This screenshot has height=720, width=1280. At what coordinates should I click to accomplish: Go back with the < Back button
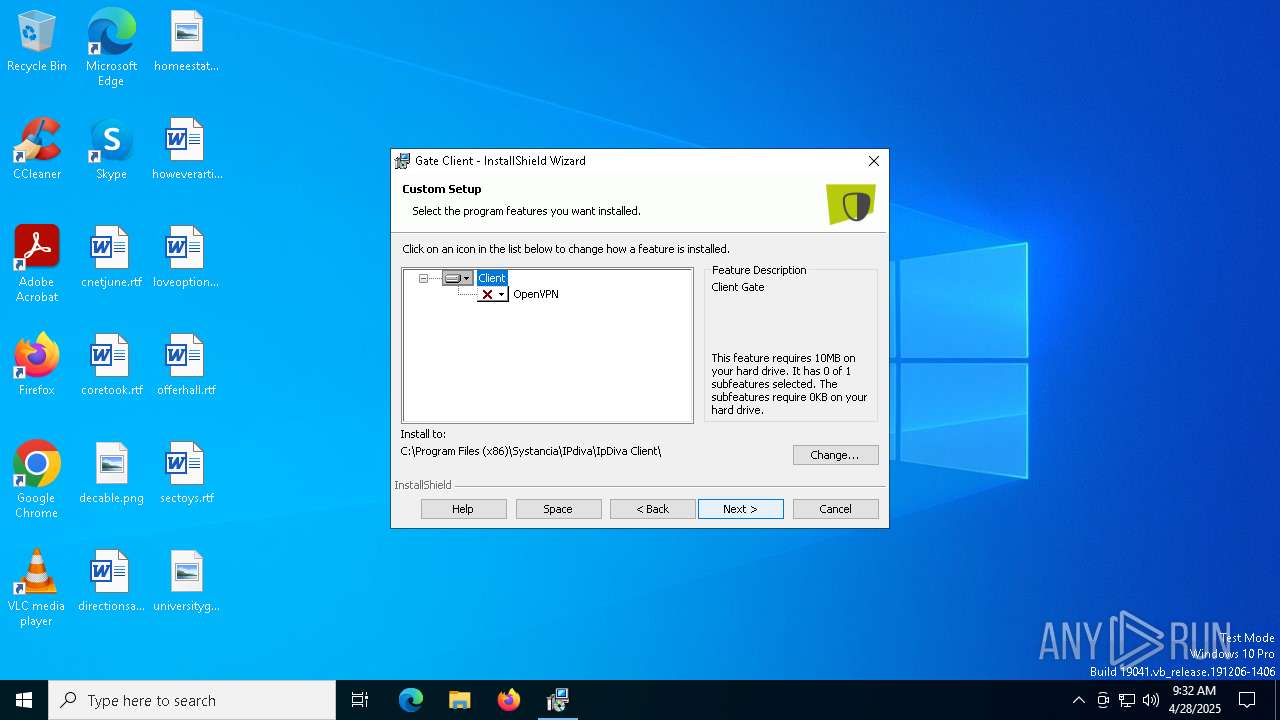tap(652, 509)
